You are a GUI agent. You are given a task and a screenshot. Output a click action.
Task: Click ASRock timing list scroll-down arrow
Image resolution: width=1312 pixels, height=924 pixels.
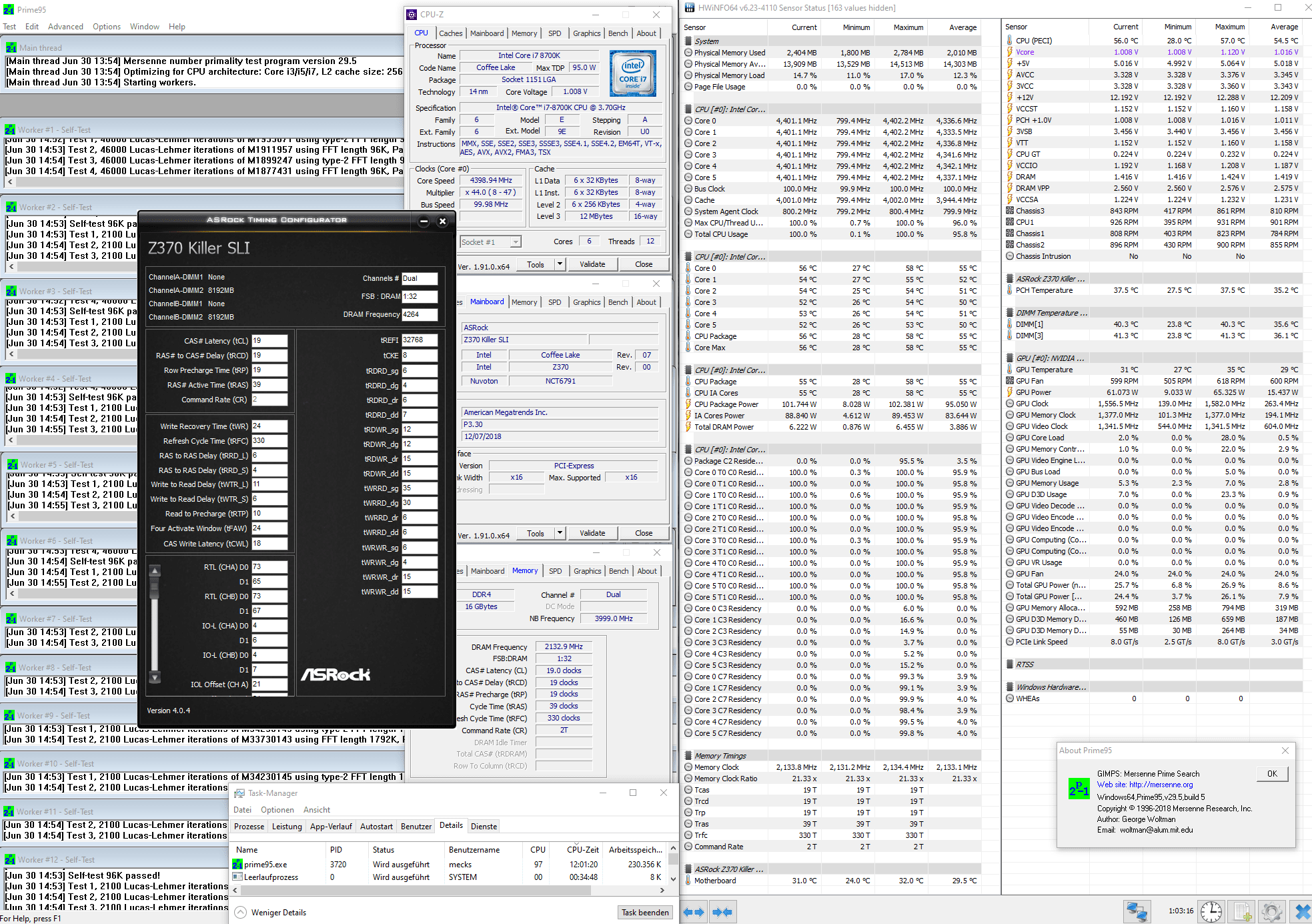click(155, 678)
